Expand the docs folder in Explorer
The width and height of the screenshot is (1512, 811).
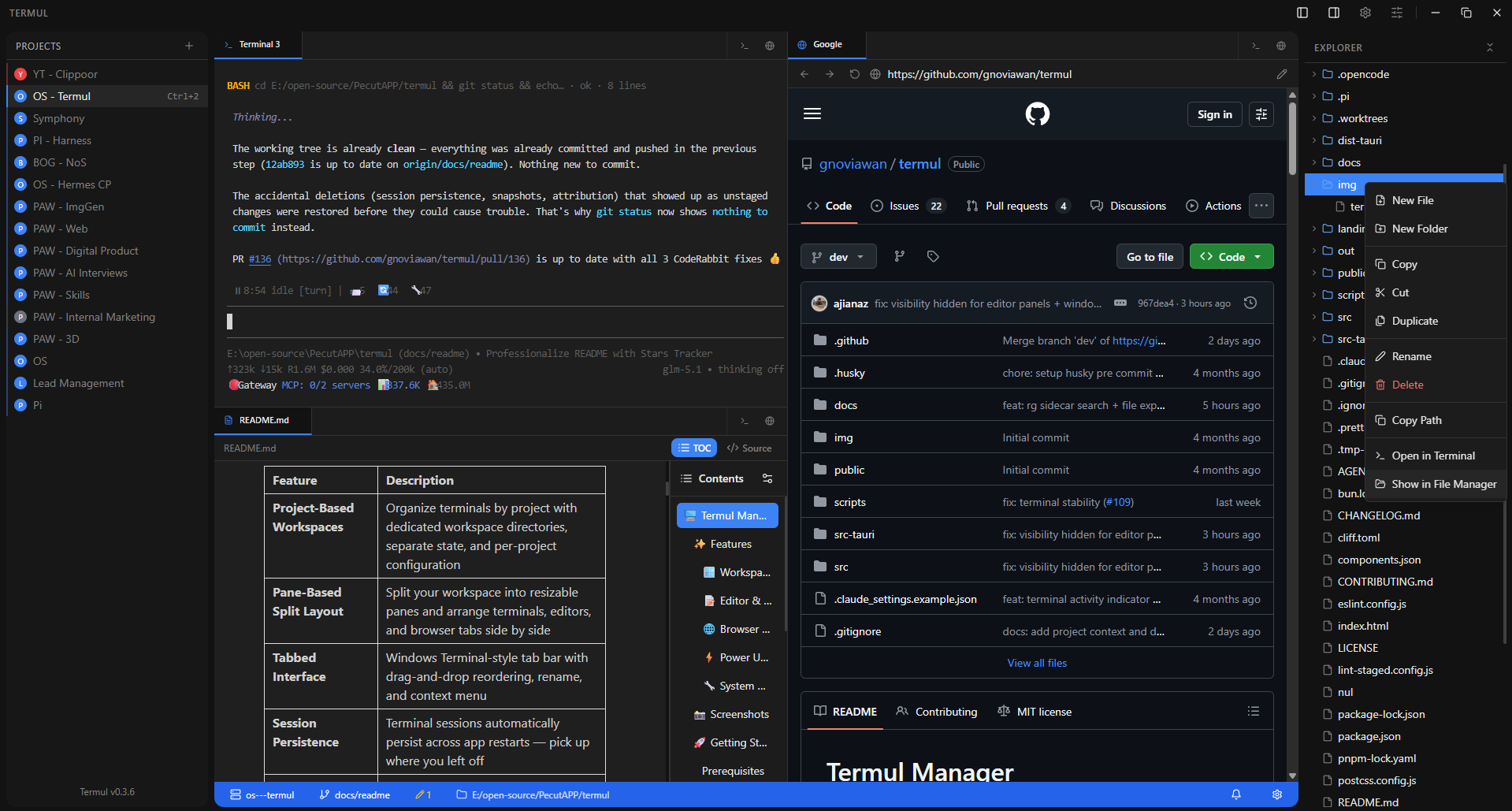pyautogui.click(x=1314, y=162)
